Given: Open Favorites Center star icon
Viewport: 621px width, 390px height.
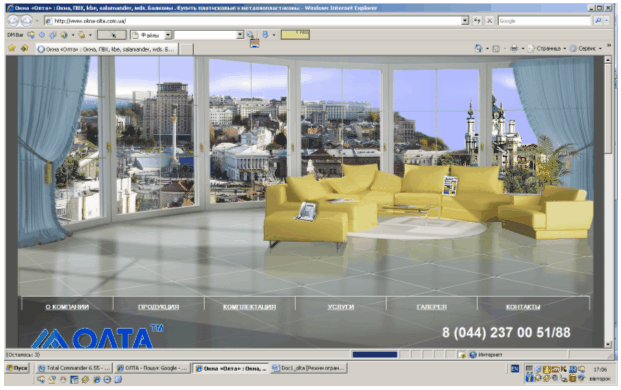Looking at the screenshot, I should click(12, 48).
